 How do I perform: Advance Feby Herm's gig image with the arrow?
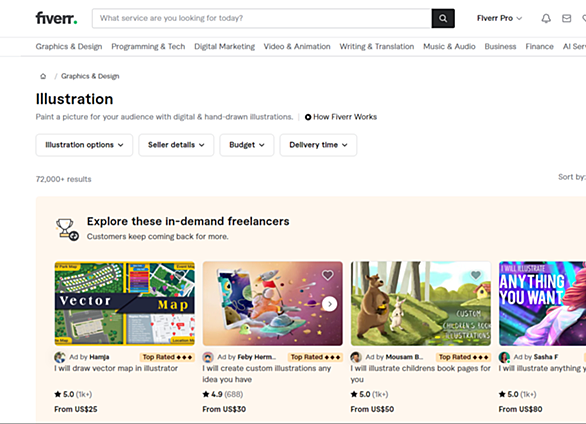pyautogui.click(x=330, y=304)
